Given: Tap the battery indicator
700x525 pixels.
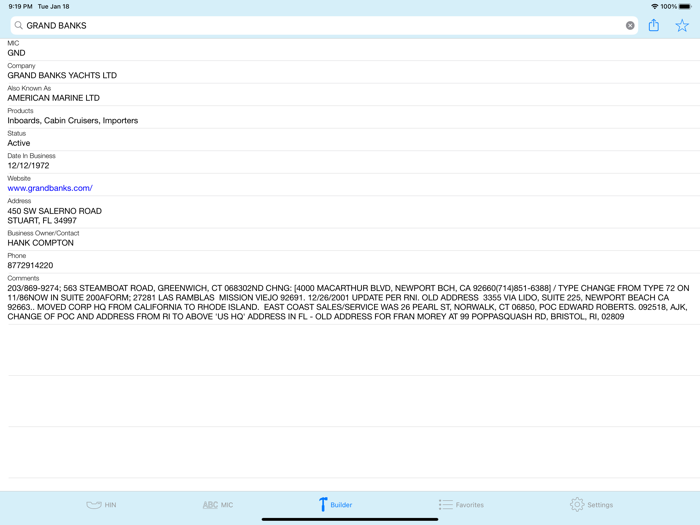Looking at the screenshot, I should (686, 6).
